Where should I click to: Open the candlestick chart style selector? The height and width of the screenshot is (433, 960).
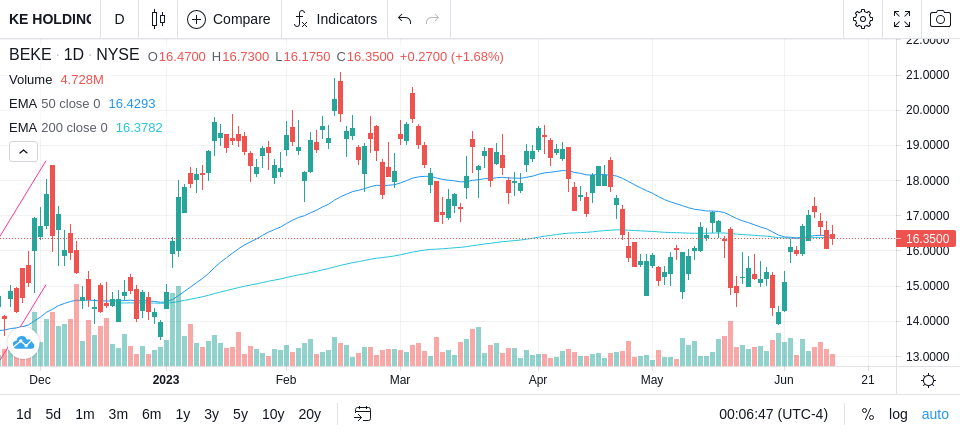coord(158,19)
